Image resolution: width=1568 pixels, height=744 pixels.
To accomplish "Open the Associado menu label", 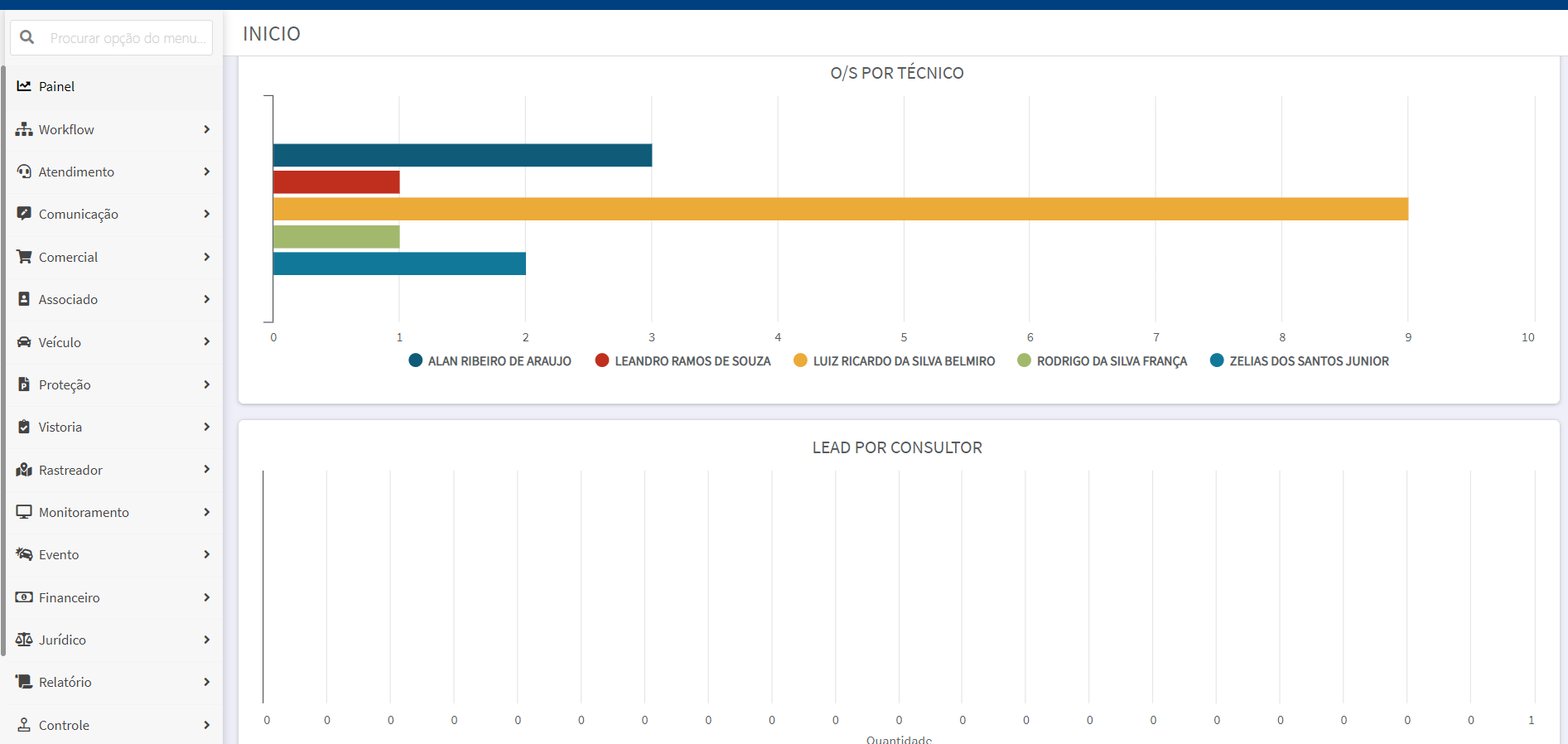I will (68, 299).
